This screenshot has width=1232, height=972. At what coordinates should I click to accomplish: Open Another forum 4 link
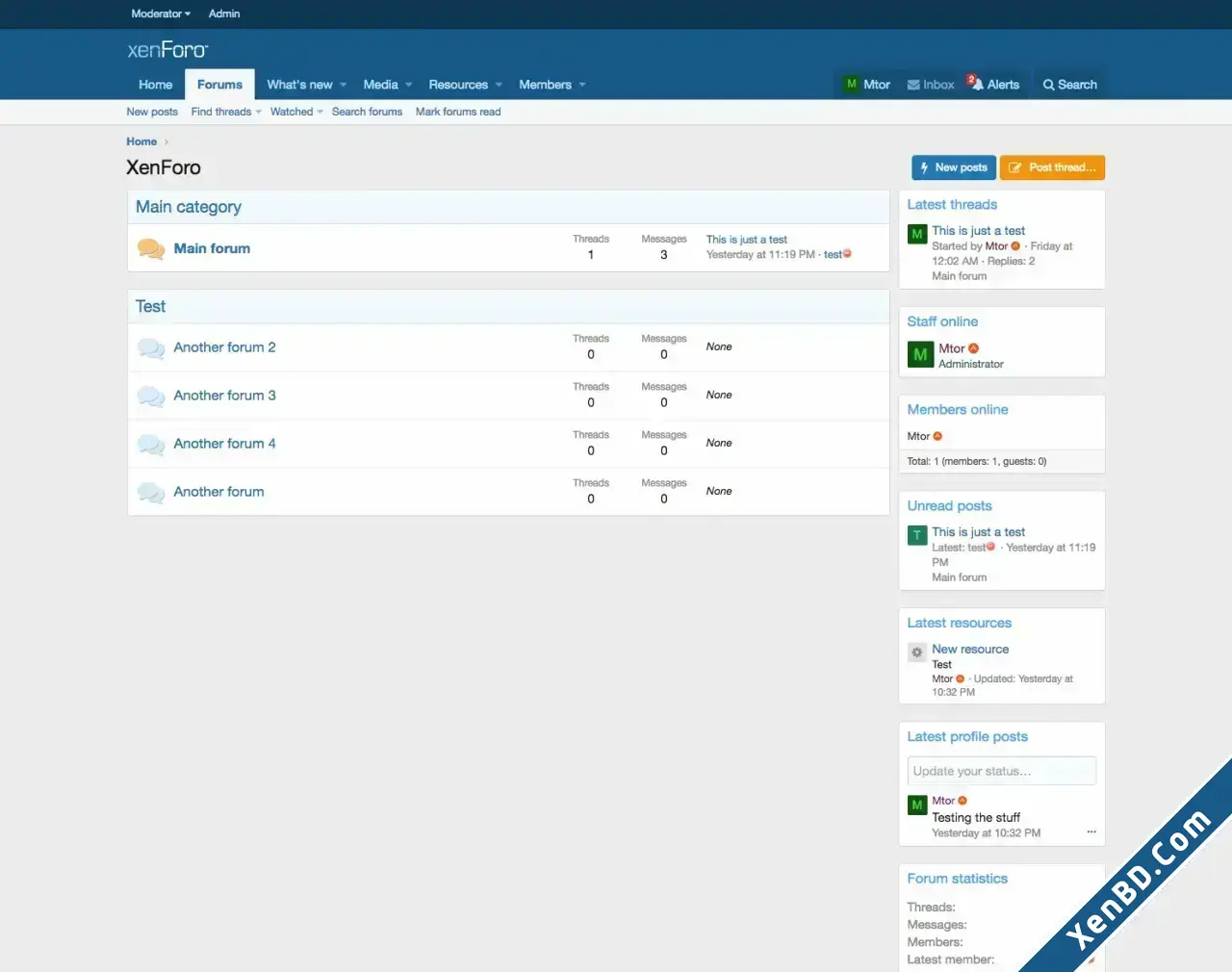224,444
